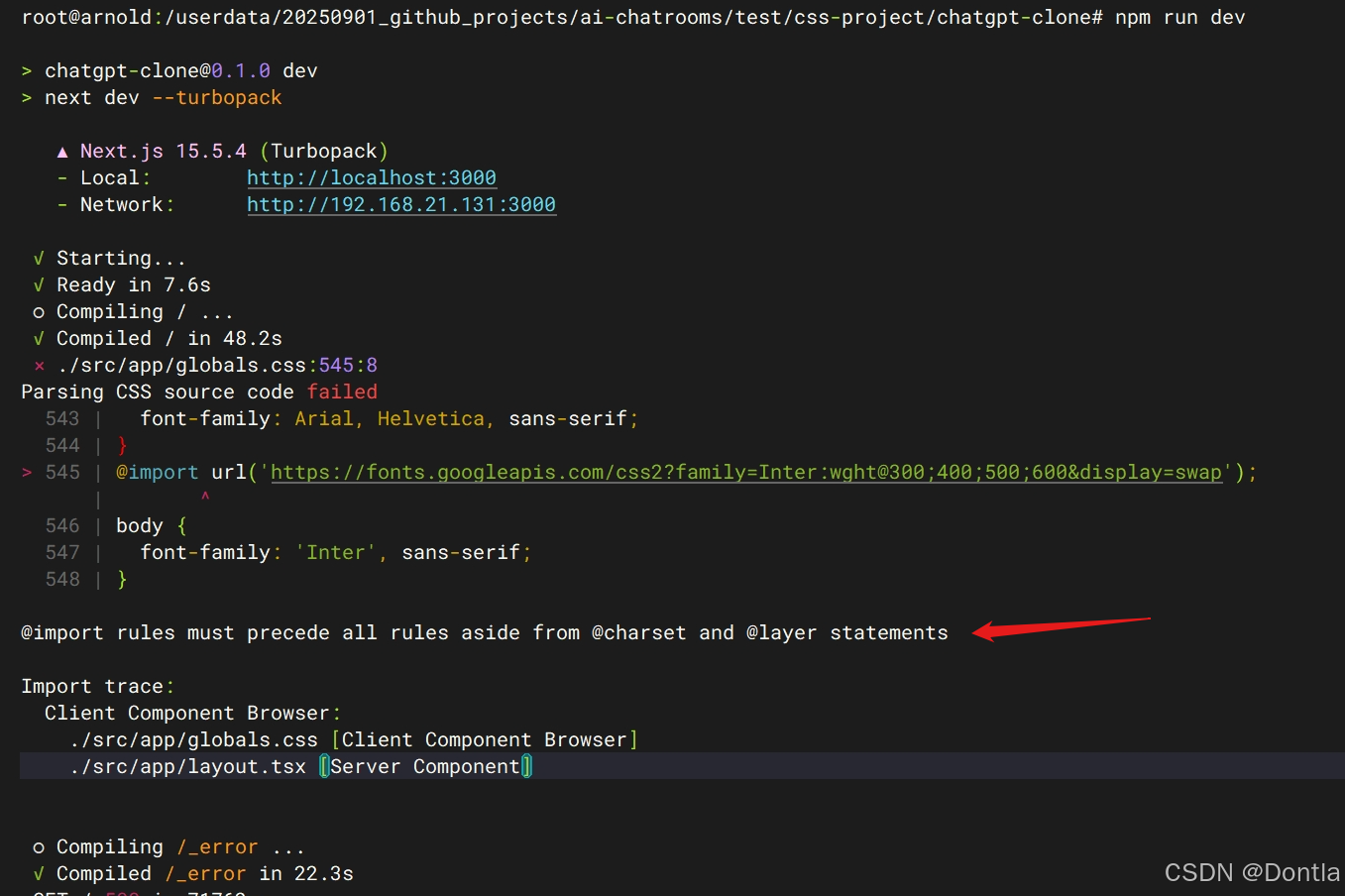This screenshot has height=896, width=1345.
Task: Click the green checkmark next to Ready
Action: click(x=38, y=284)
